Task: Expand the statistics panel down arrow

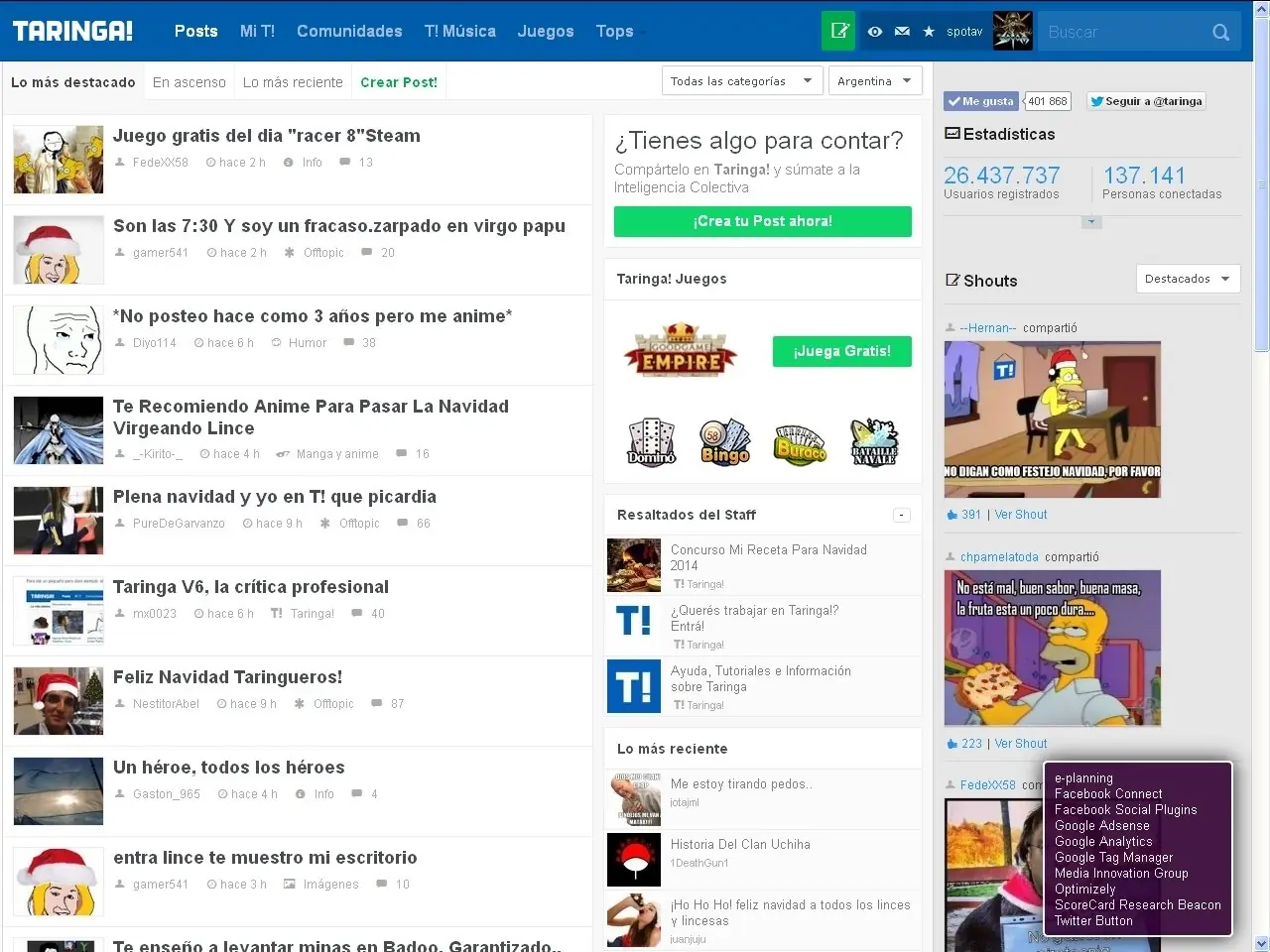Action: [x=1091, y=221]
